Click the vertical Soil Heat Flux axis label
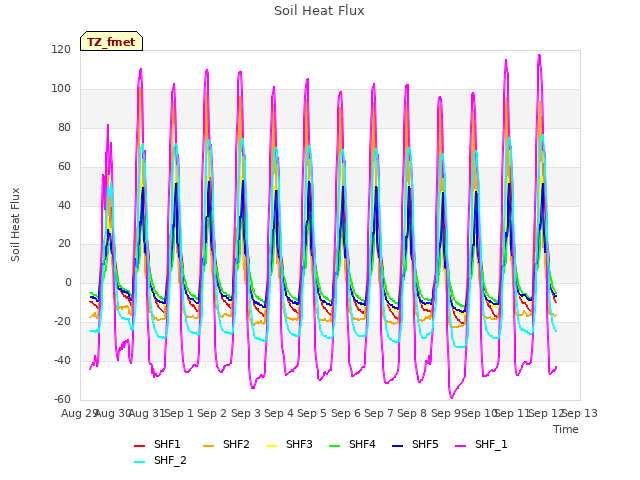The height and width of the screenshot is (480, 640). 15,224
